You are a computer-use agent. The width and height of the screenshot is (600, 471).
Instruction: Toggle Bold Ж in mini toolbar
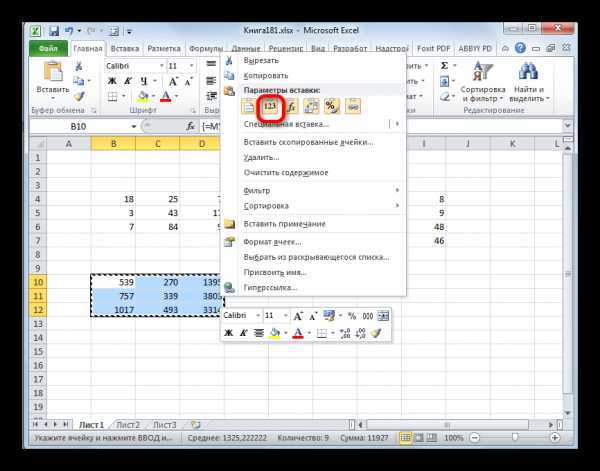point(228,333)
